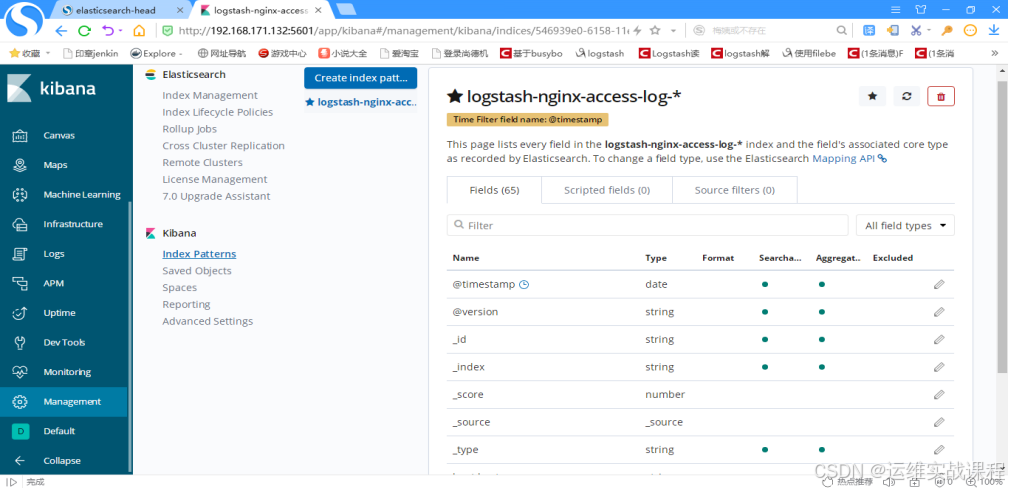Image resolution: width=1009 pixels, height=489 pixels.
Task: Open Cross Cluster Replication link
Action: [223, 145]
